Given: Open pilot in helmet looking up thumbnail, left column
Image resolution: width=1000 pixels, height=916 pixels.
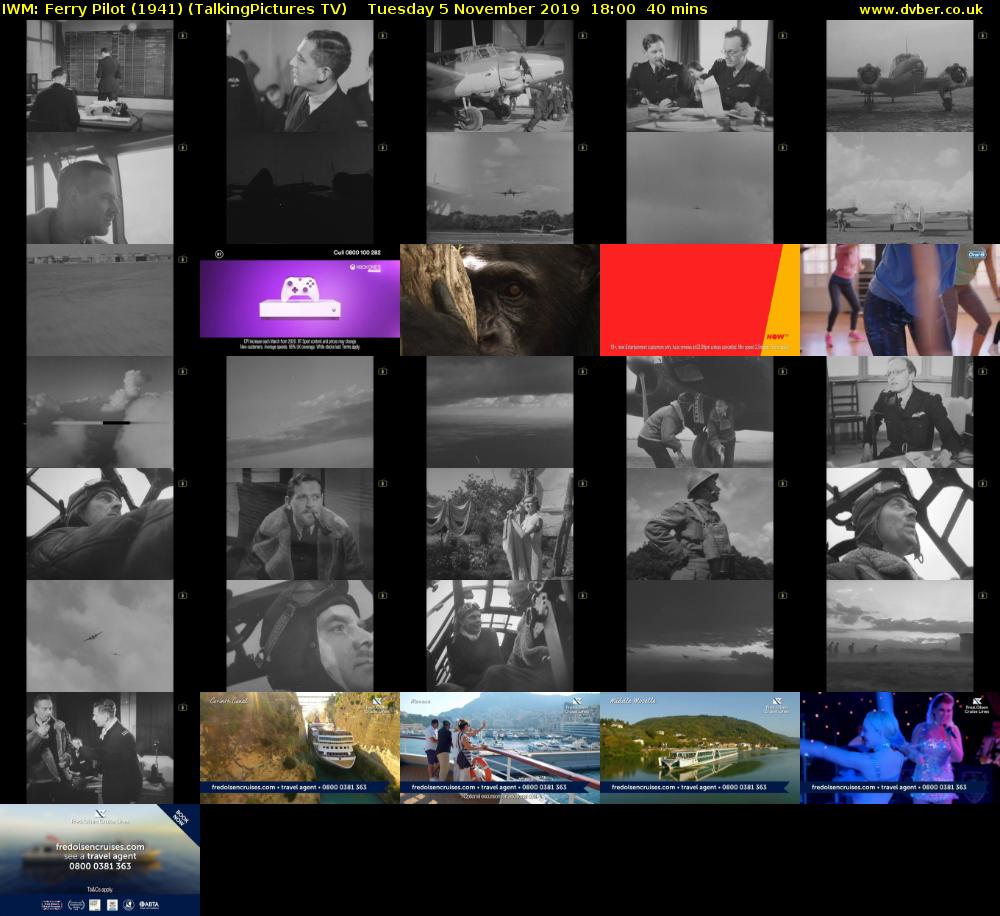Looking at the screenshot, I should click(x=99, y=524).
